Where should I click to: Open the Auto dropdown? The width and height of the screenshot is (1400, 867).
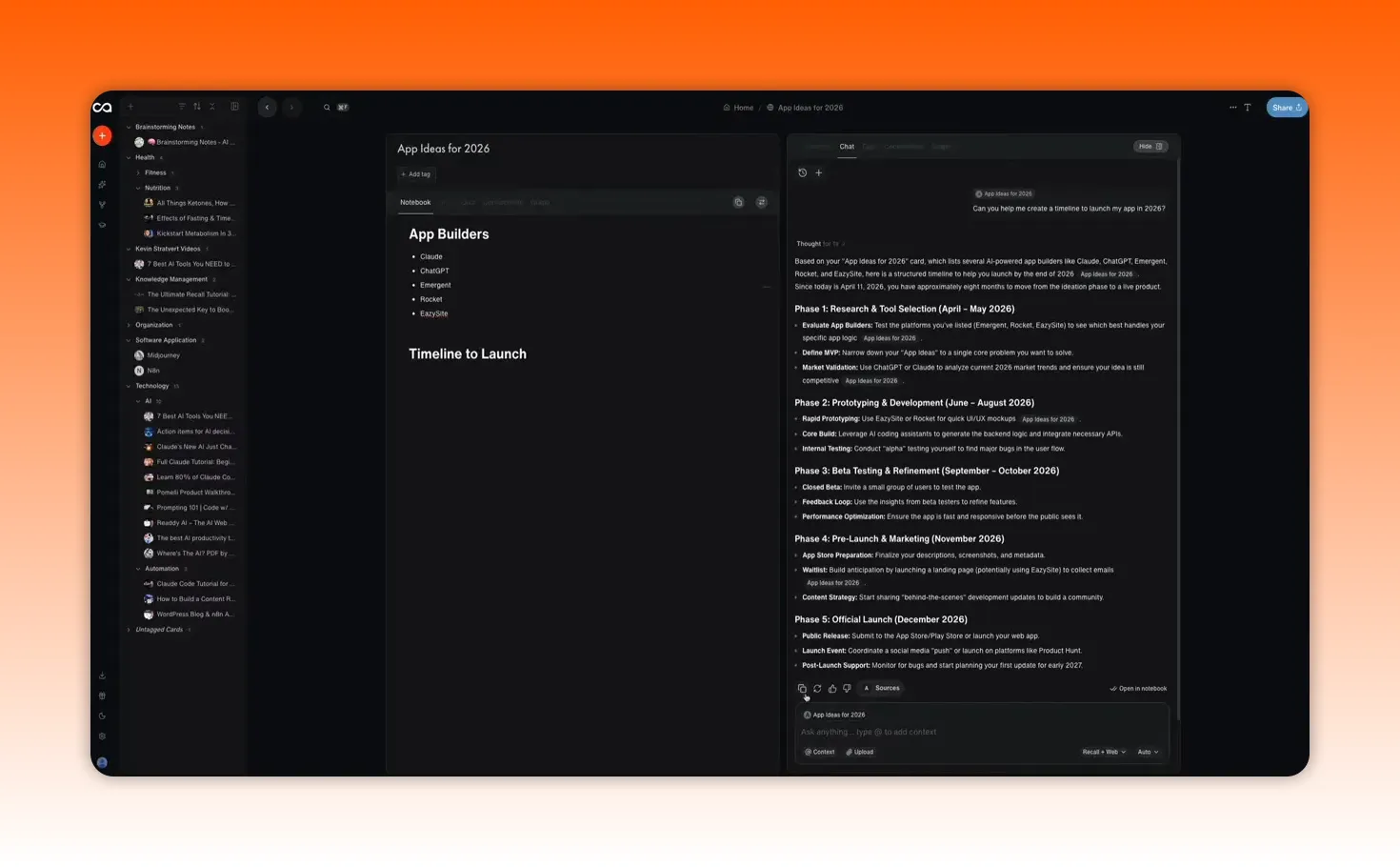pos(1149,752)
